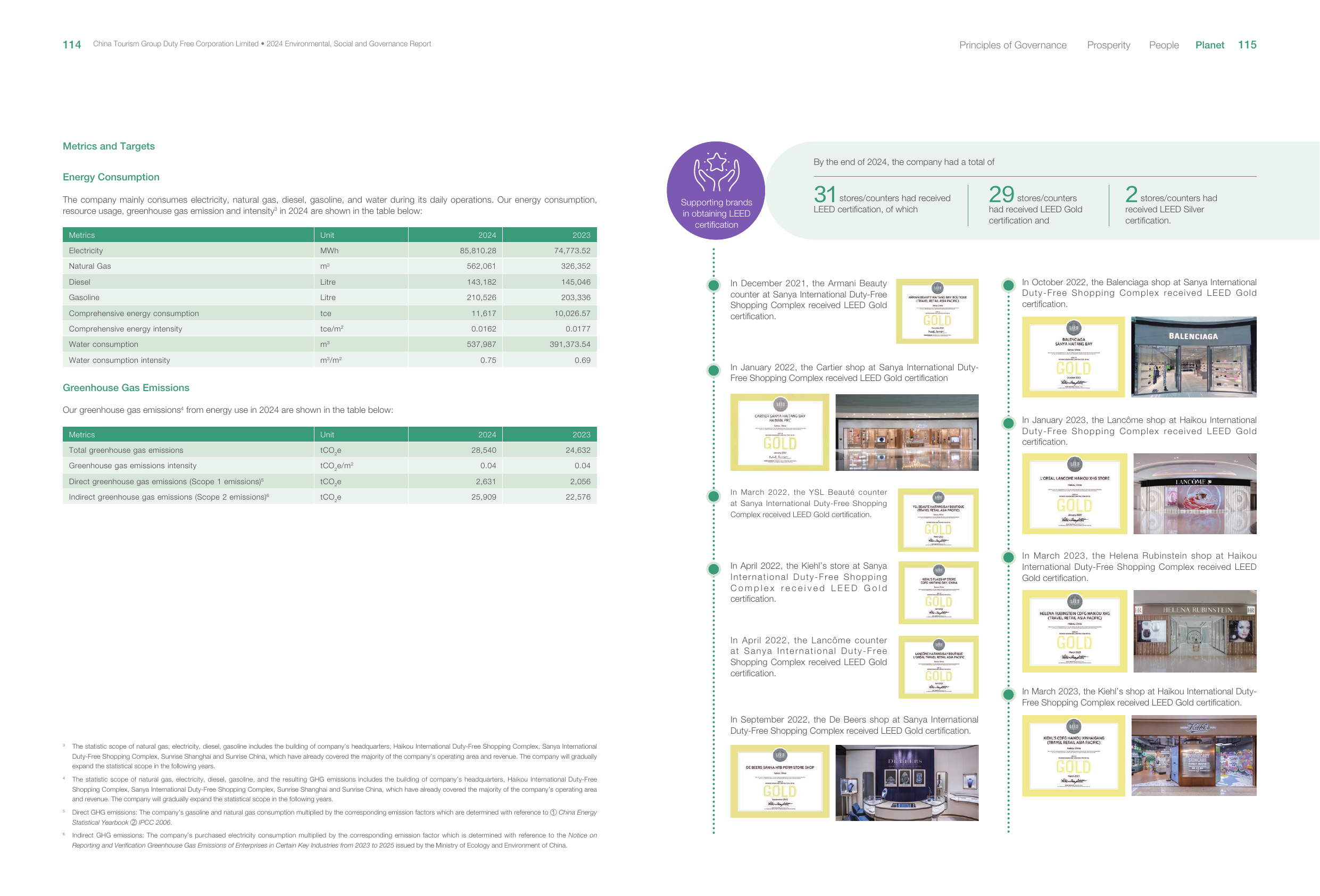Click the January 2023 Lancôme timeline marker

(x=1008, y=422)
